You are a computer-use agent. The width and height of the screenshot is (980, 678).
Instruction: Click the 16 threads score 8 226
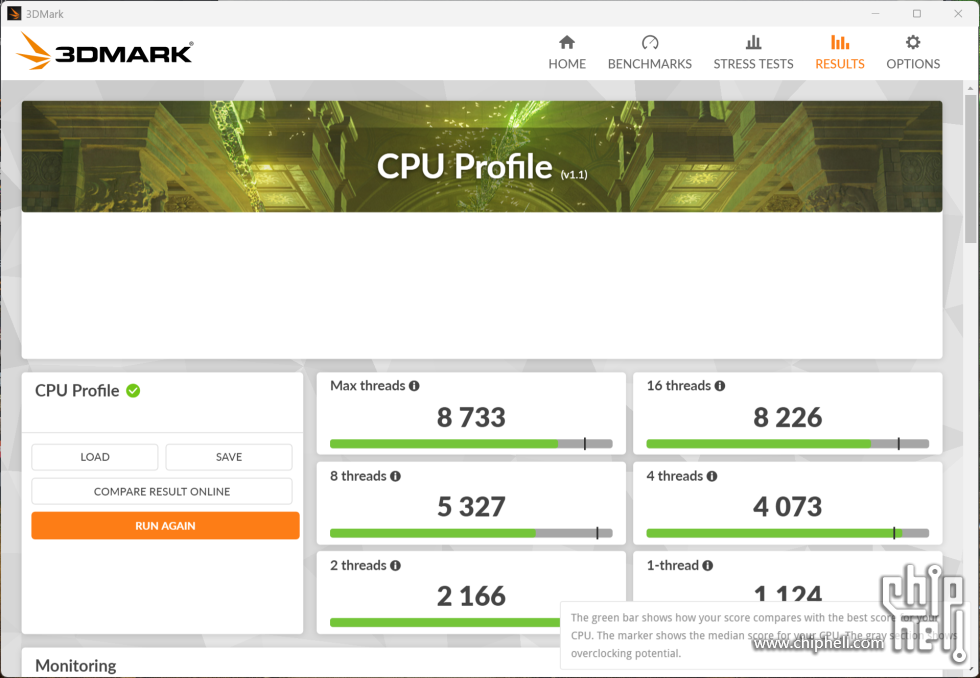point(788,417)
